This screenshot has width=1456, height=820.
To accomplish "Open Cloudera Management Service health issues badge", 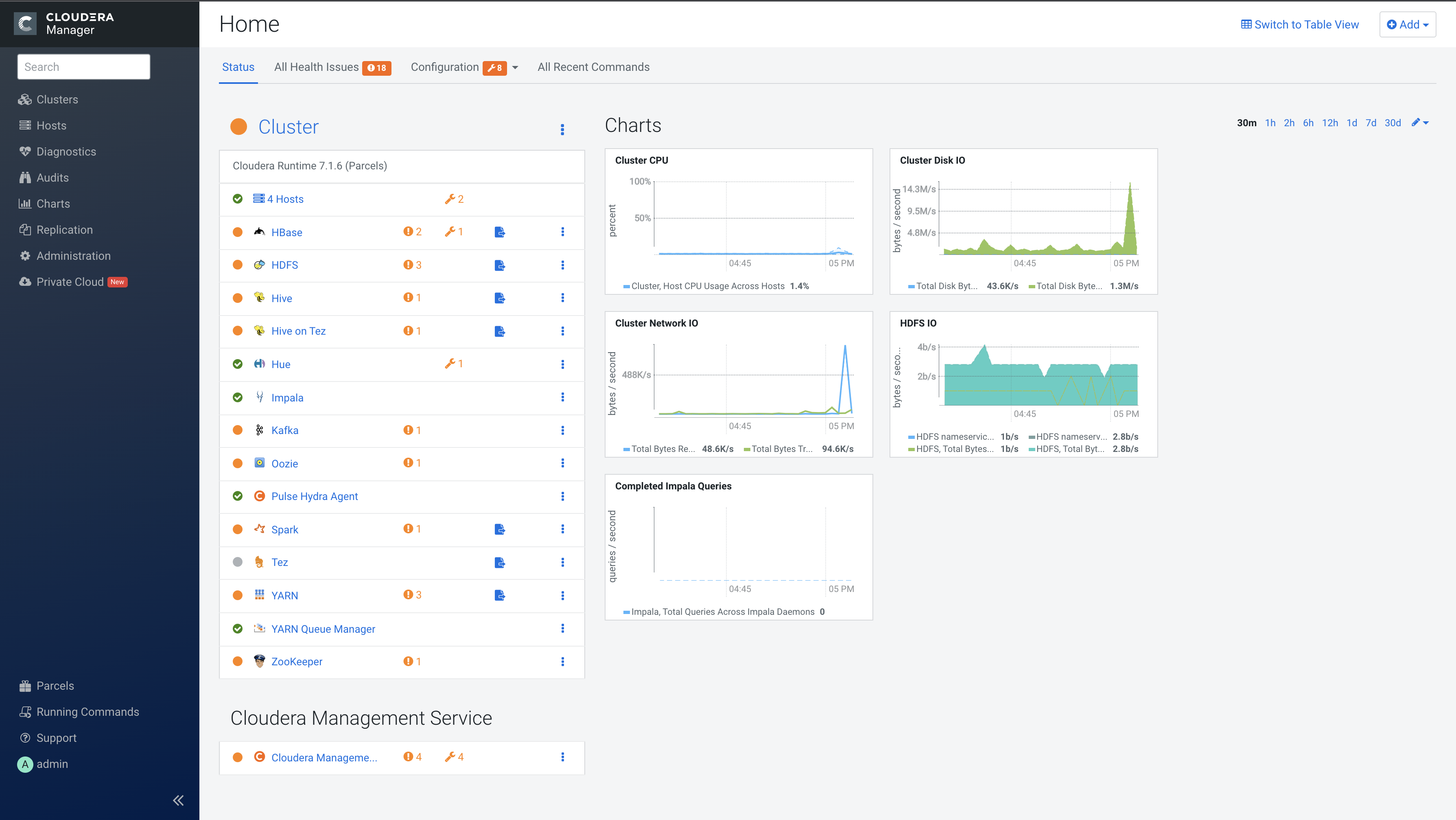I will pos(413,756).
